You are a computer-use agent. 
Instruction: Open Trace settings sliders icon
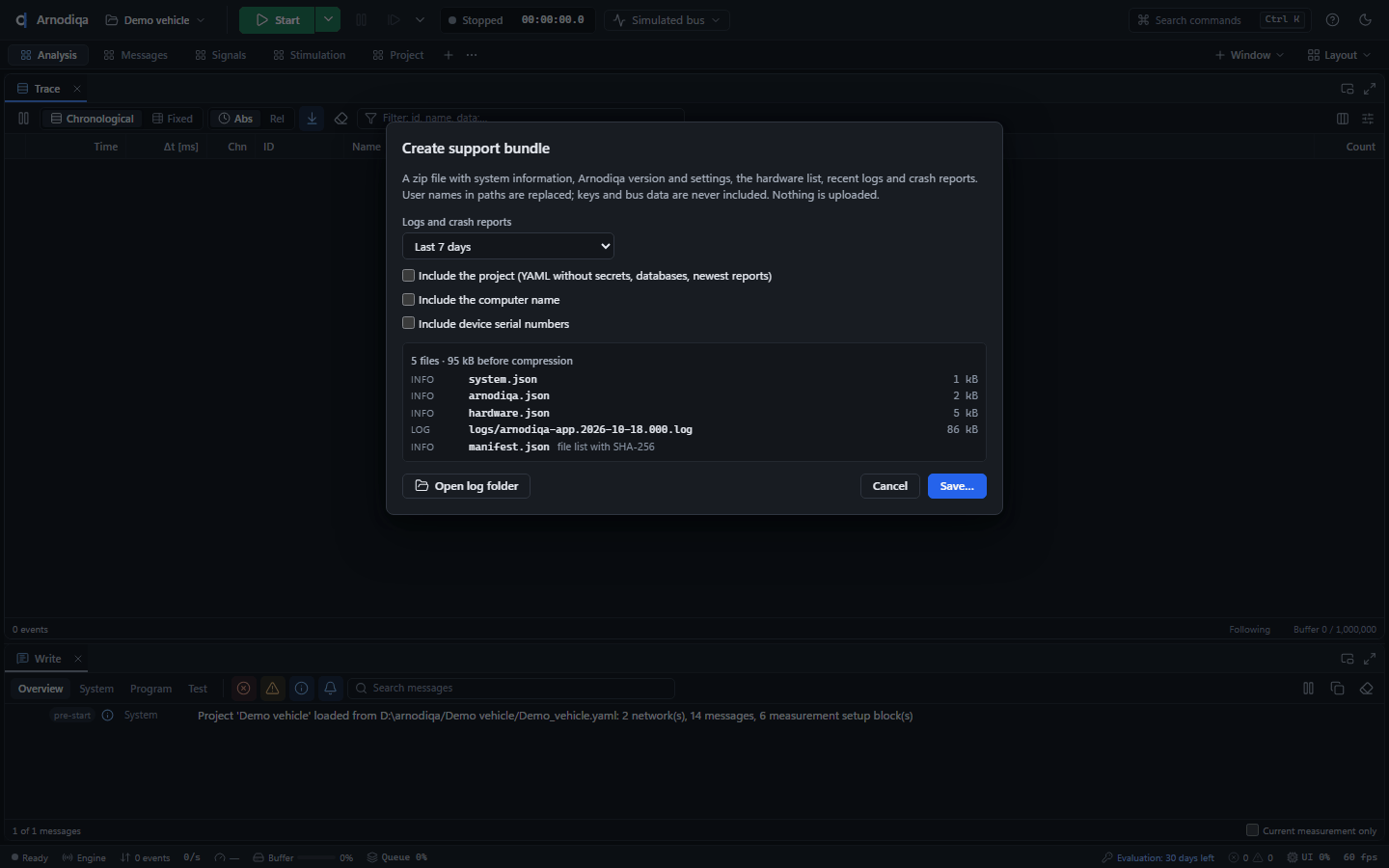[1368, 119]
